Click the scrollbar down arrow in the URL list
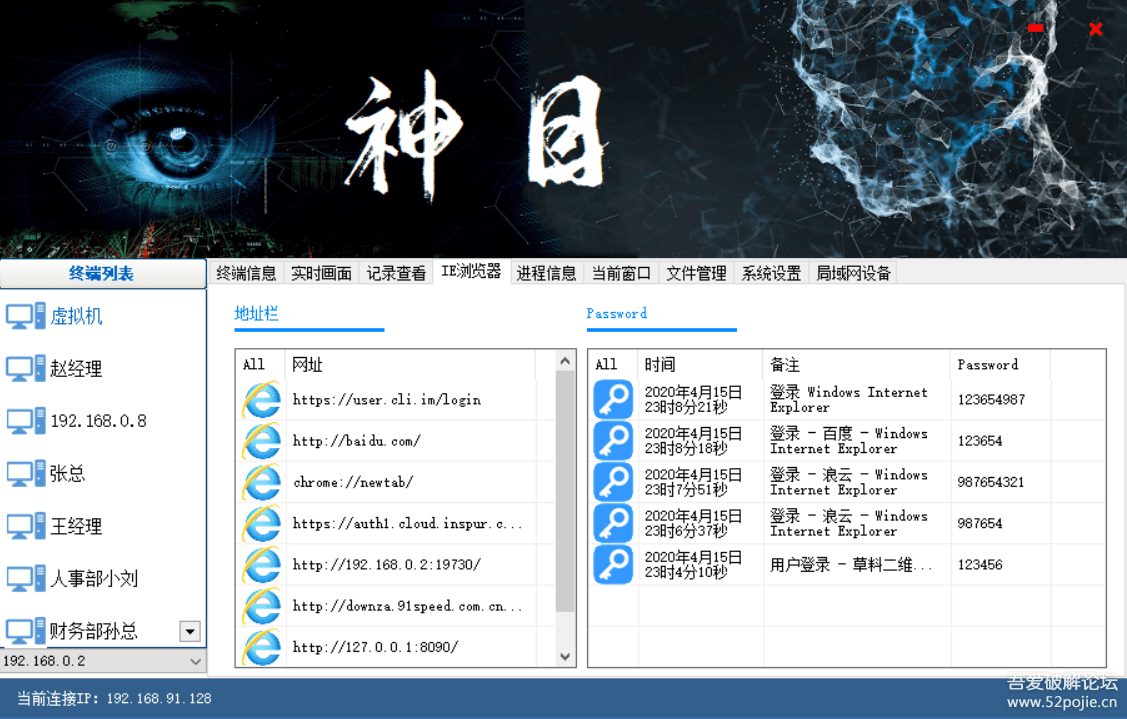 [x=565, y=656]
